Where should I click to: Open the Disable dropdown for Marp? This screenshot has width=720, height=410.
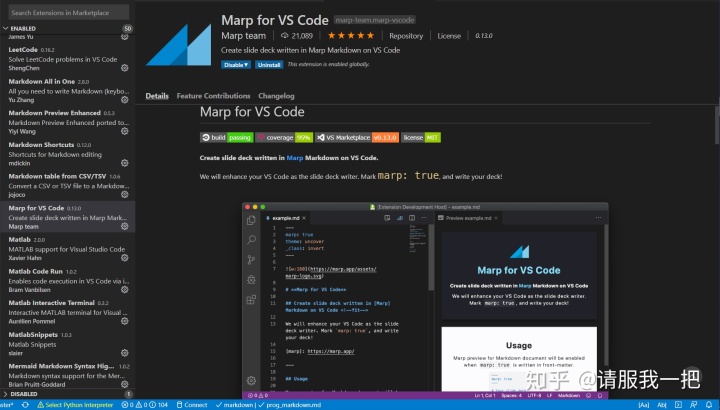click(x=236, y=65)
